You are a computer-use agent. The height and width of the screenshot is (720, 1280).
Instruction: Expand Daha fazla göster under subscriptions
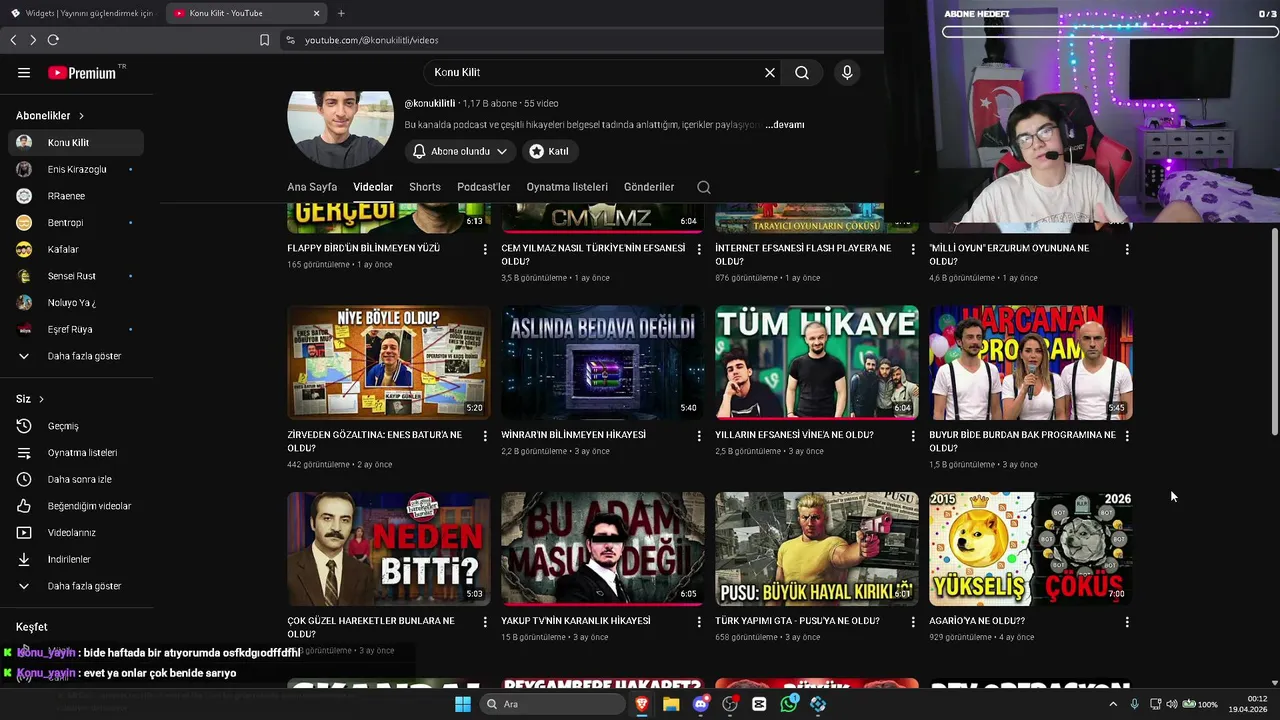(x=76, y=356)
